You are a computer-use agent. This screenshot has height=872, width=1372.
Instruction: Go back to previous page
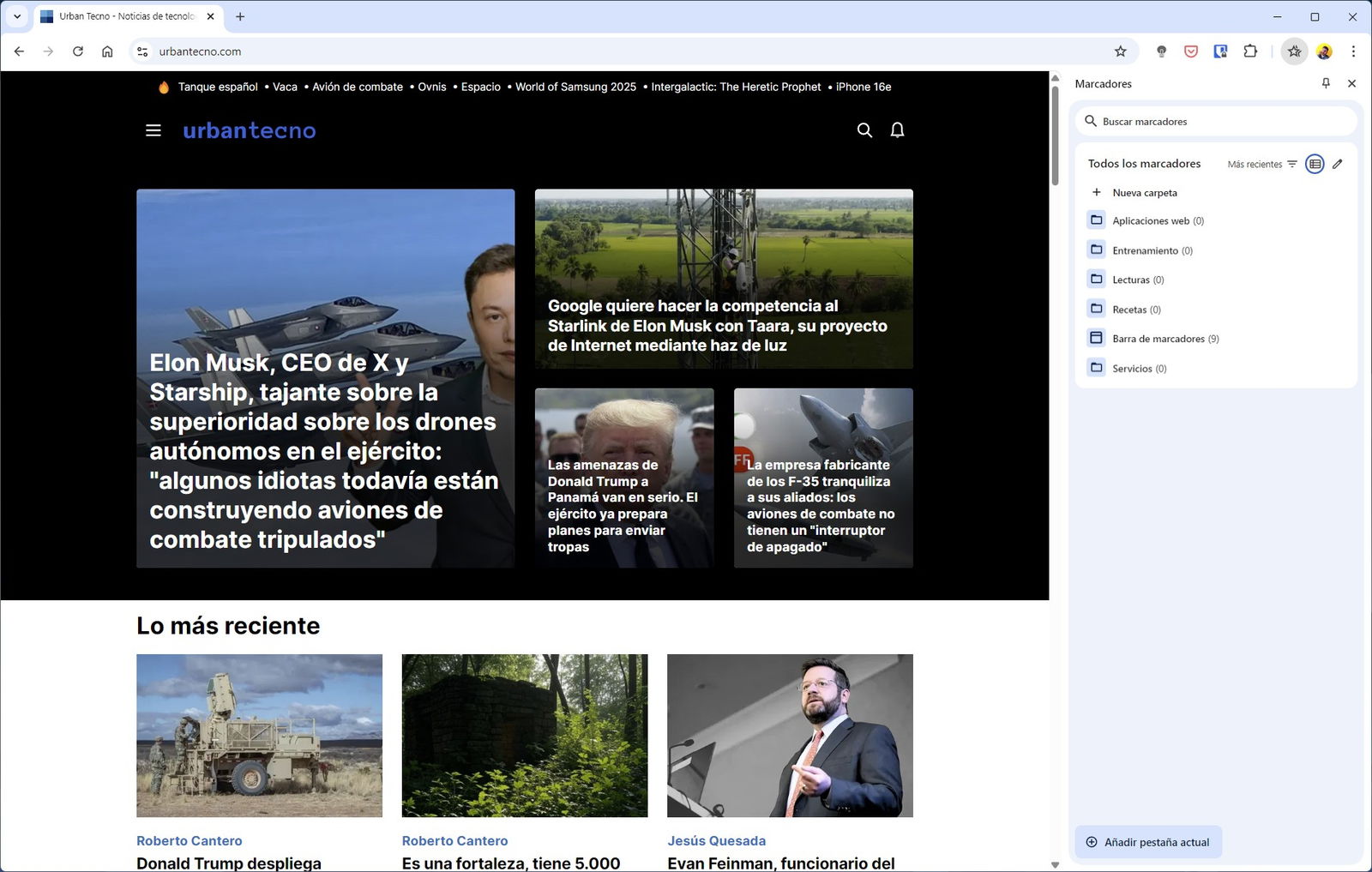point(19,51)
